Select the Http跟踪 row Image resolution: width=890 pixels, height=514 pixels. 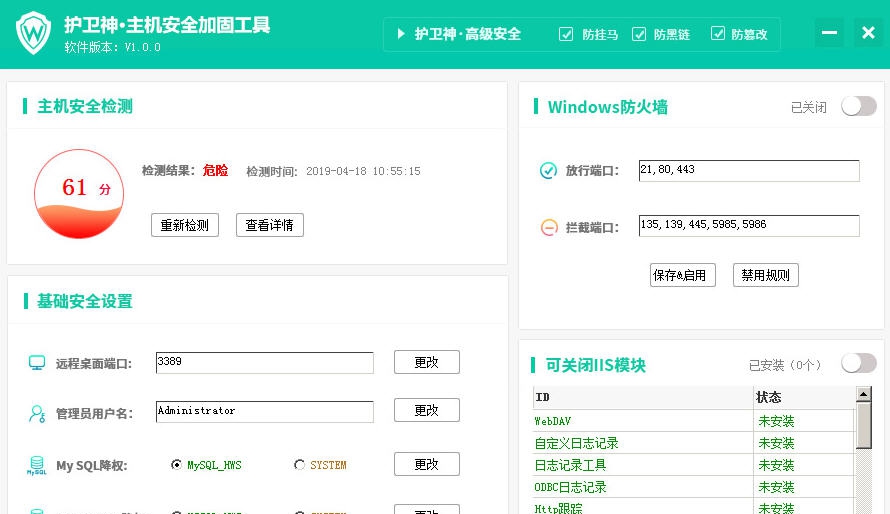coord(694,507)
